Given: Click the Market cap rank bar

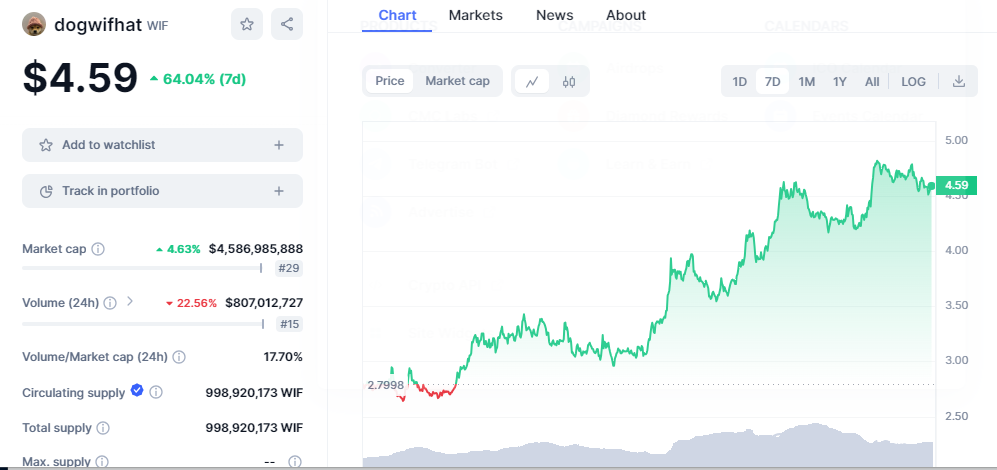Looking at the screenshot, I should (x=142, y=268).
